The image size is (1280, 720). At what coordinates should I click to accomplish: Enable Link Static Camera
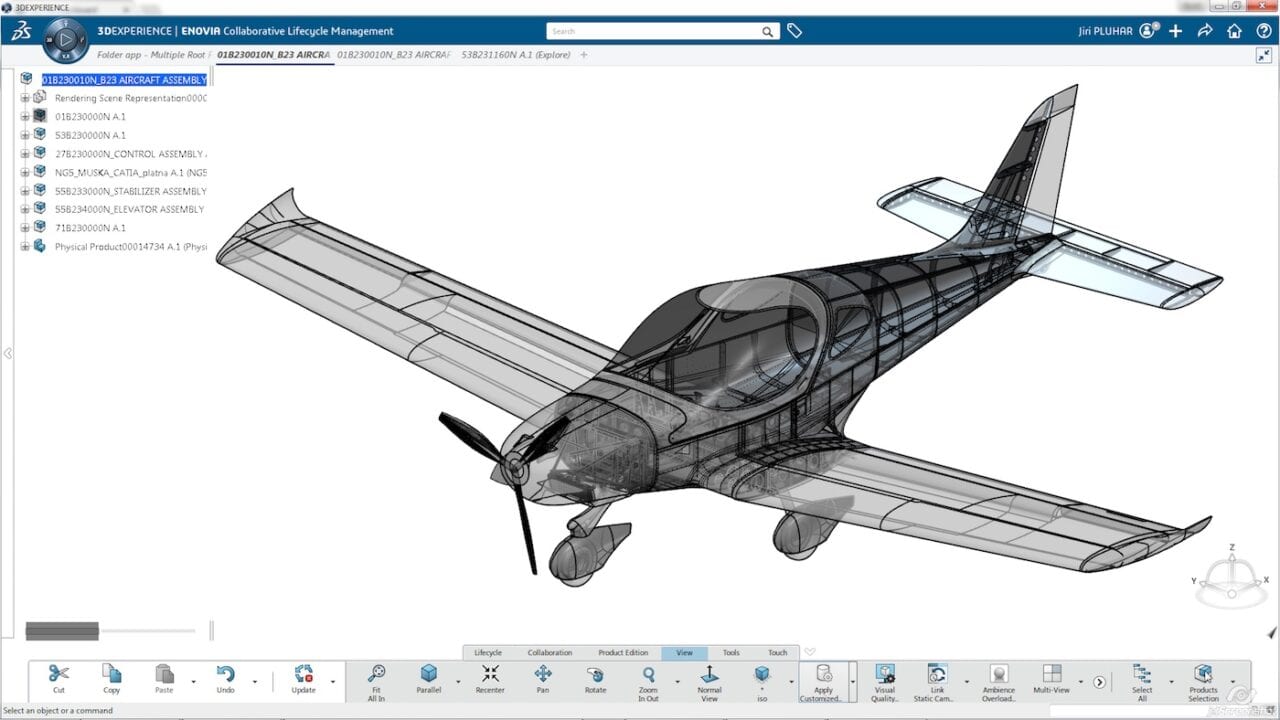[937, 680]
